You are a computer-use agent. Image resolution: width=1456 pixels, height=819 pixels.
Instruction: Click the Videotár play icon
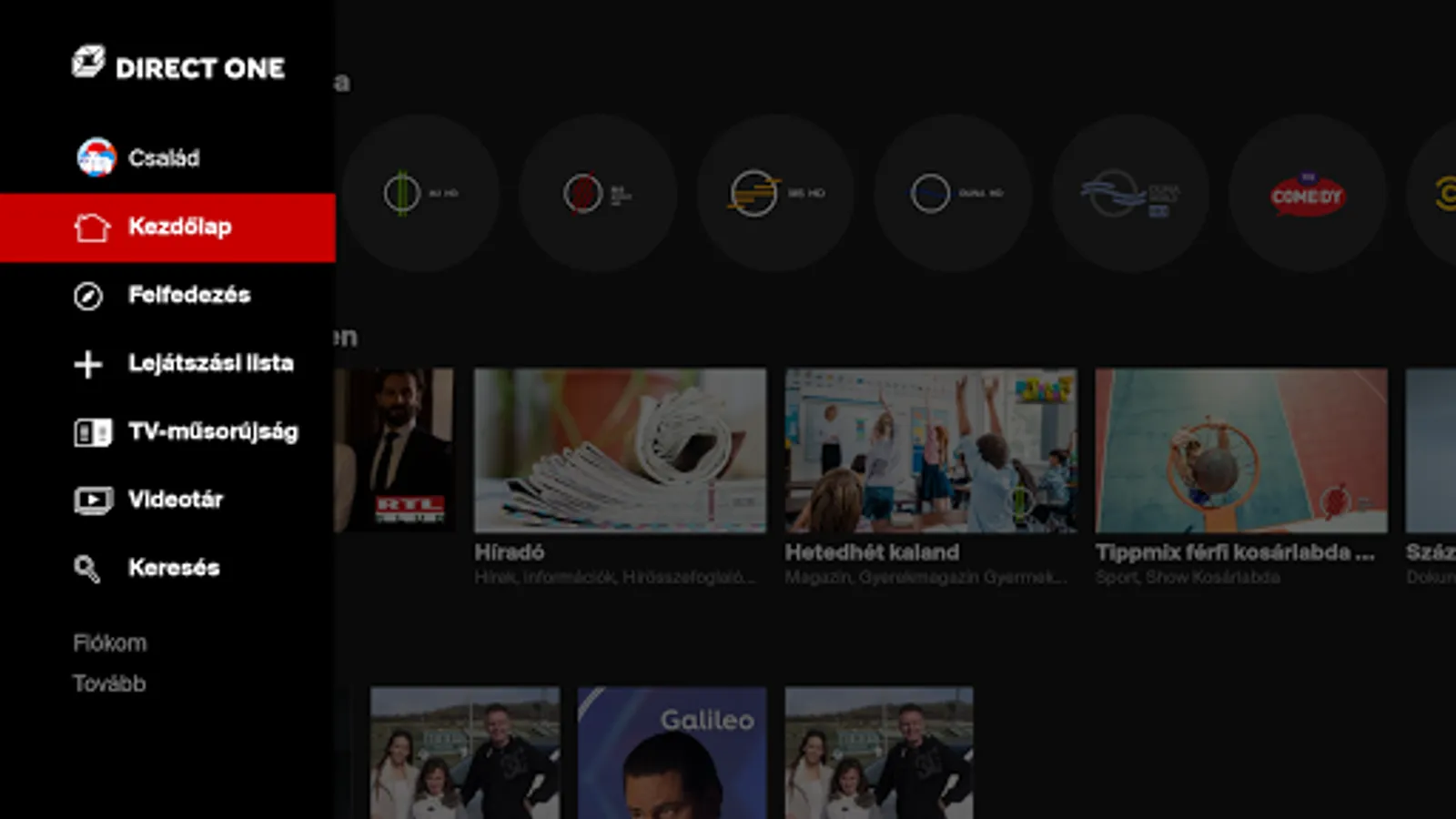(x=93, y=500)
